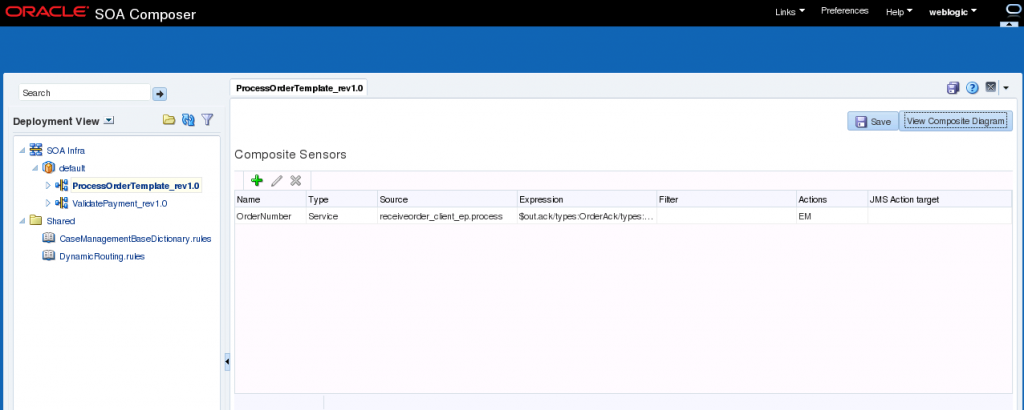The width and height of the screenshot is (1024, 410).
Task: Click the $out.ack expression cell
Action: (x=586, y=216)
